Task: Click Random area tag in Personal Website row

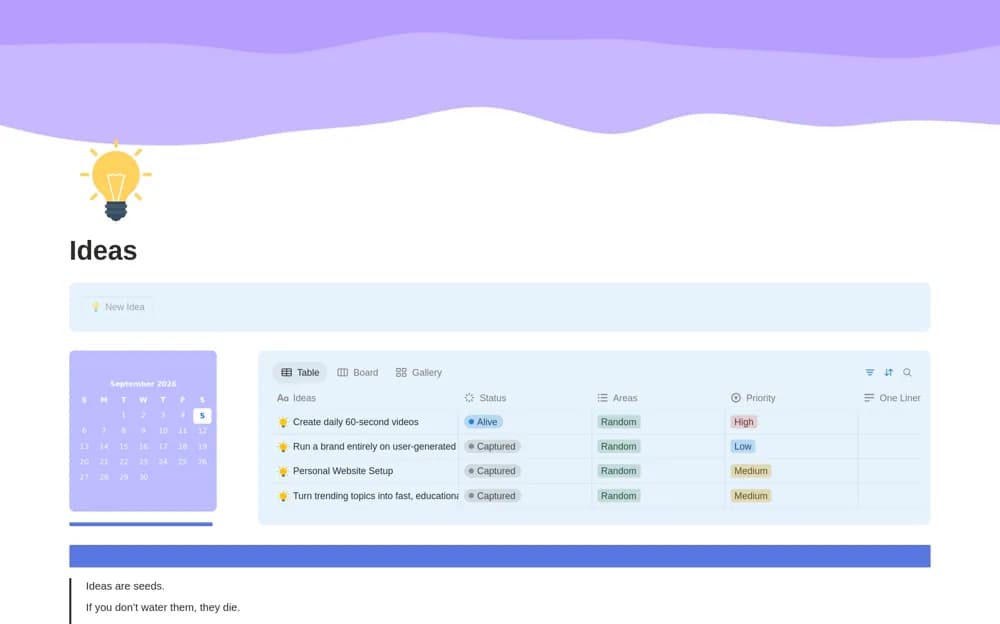Action: pos(619,471)
